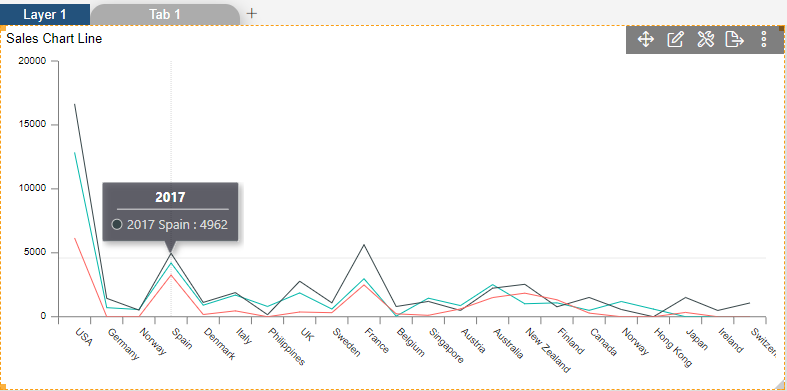787x391 pixels.
Task: Click the 20000 y-axis label
Action: (x=32, y=61)
